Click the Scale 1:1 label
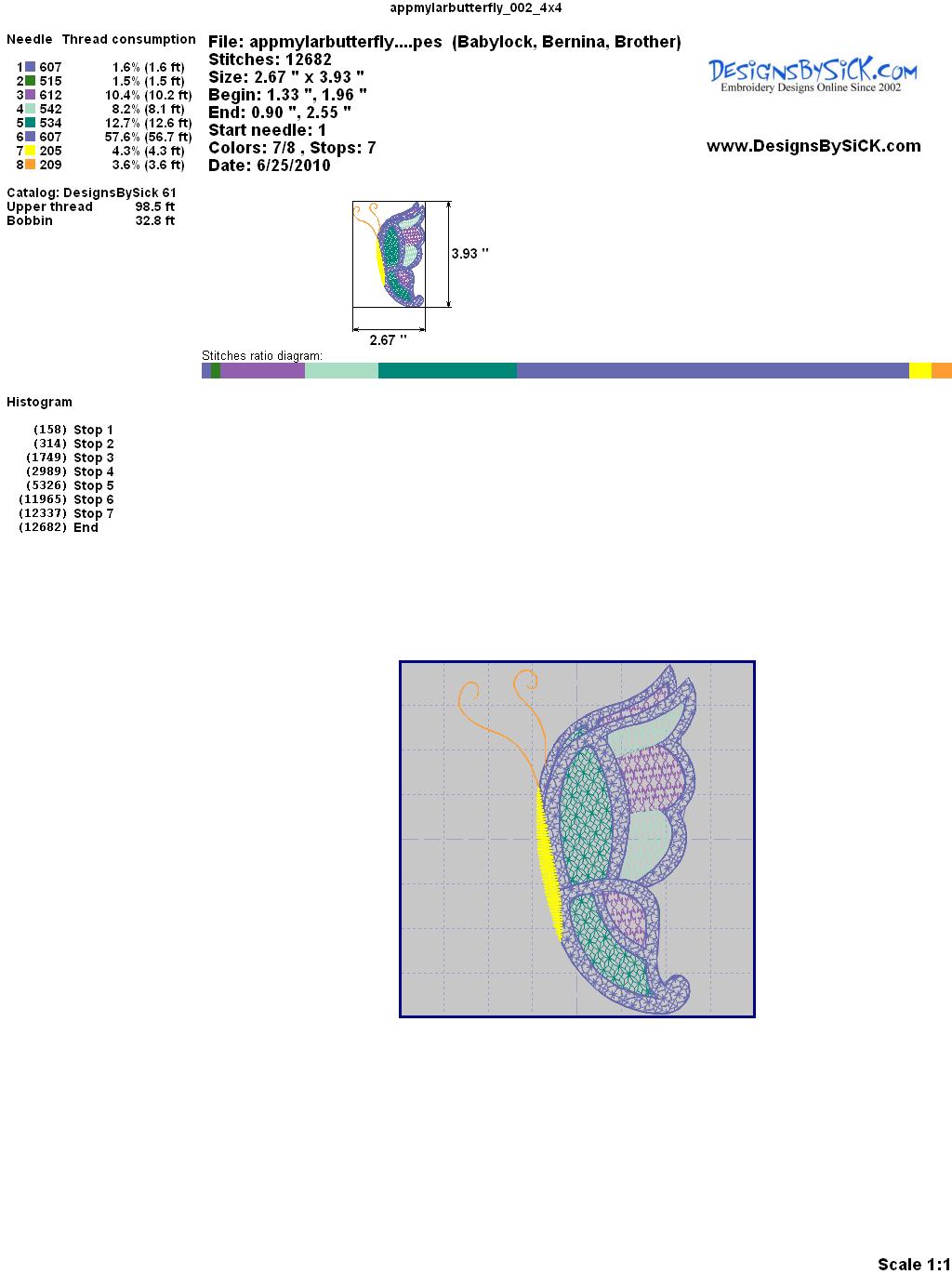 click(x=913, y=1264)
